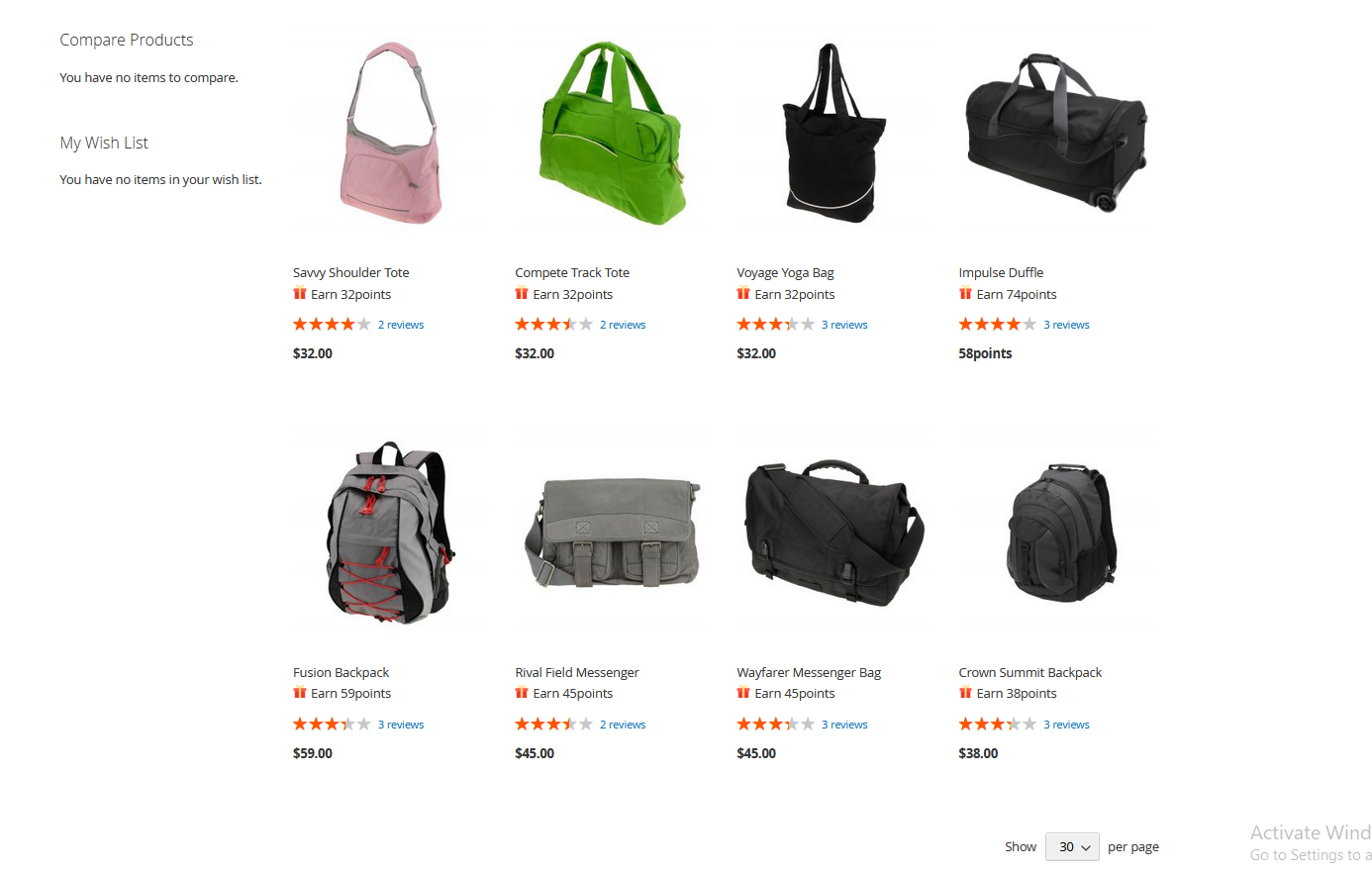Image resolution: width=1372 pixels, height=874 pixels.
Task: Open Impulse Duffle 3 reviews link
Action: pos(1066,325)
